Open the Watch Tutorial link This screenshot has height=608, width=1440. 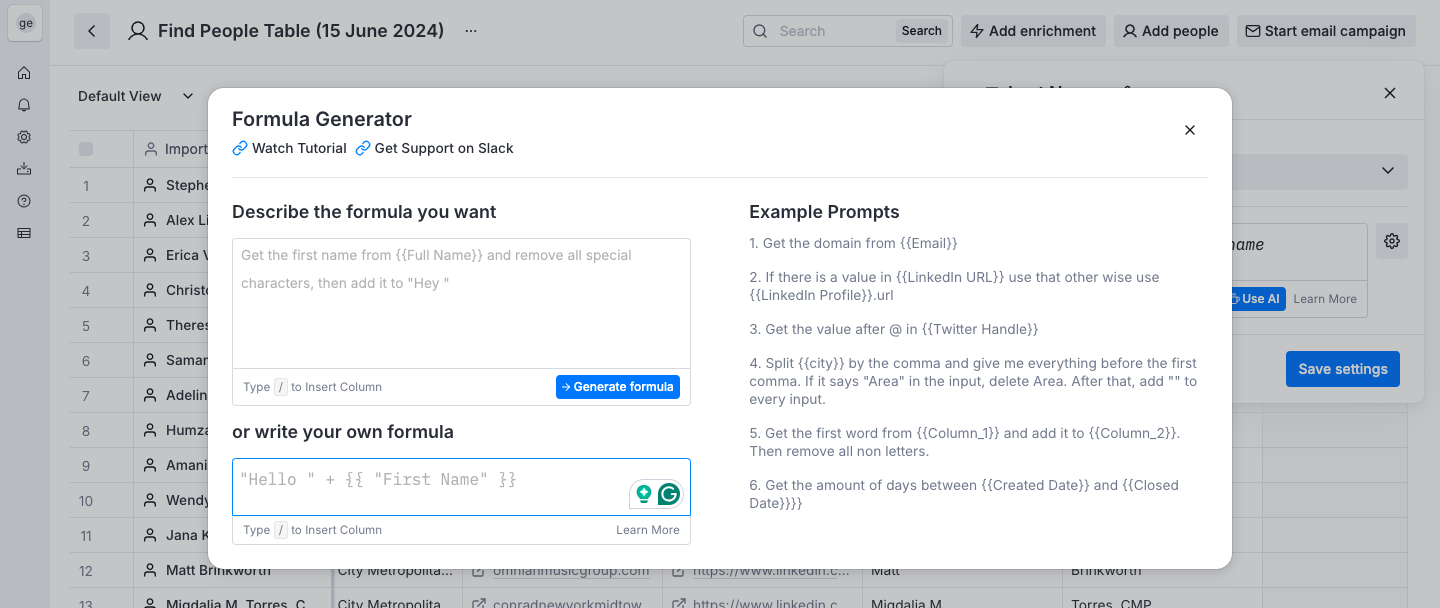tap(289, 148)
